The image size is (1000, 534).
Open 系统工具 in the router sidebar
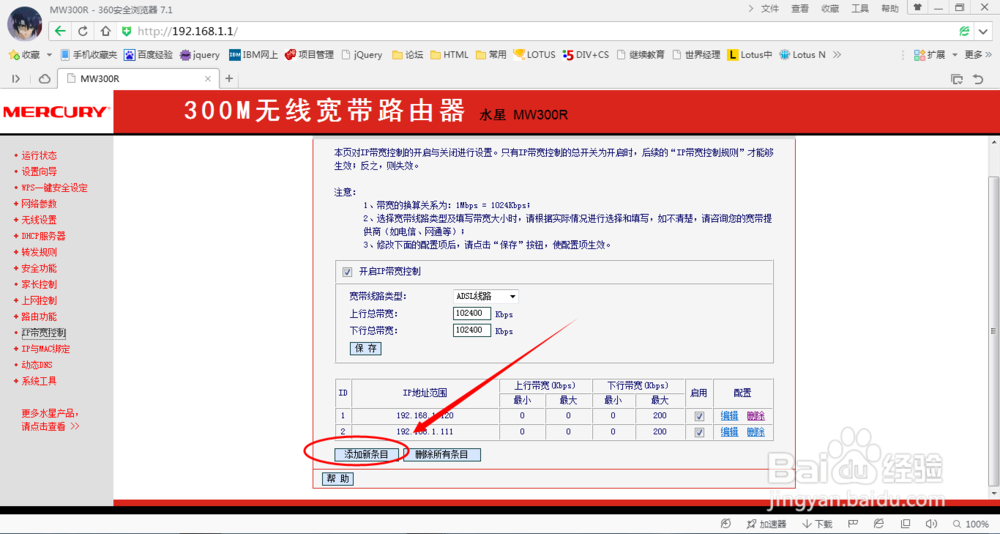(x=39, y=382)
